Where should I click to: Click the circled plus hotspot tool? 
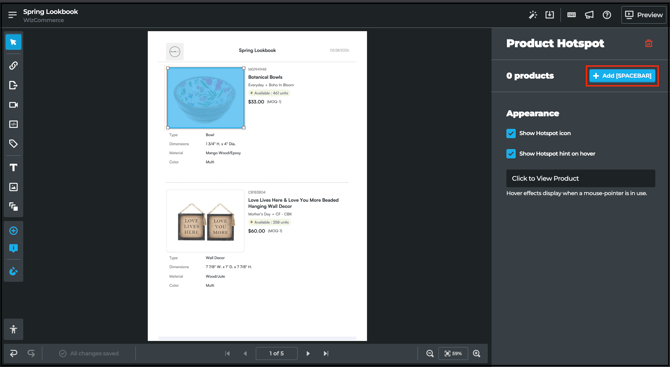pyautogui.click(x=13, y=231)
